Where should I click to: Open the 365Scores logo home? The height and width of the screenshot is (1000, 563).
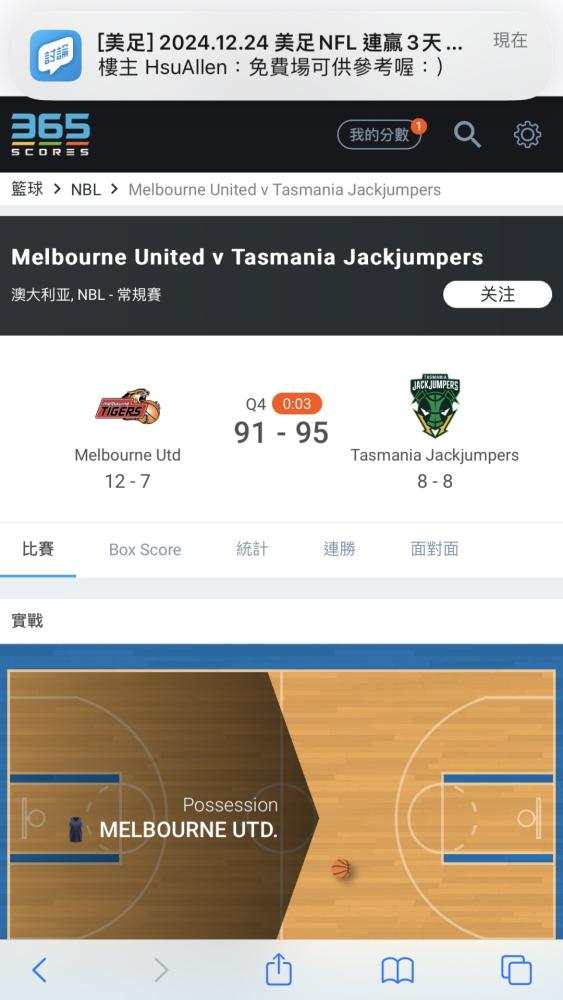[50, 135]
